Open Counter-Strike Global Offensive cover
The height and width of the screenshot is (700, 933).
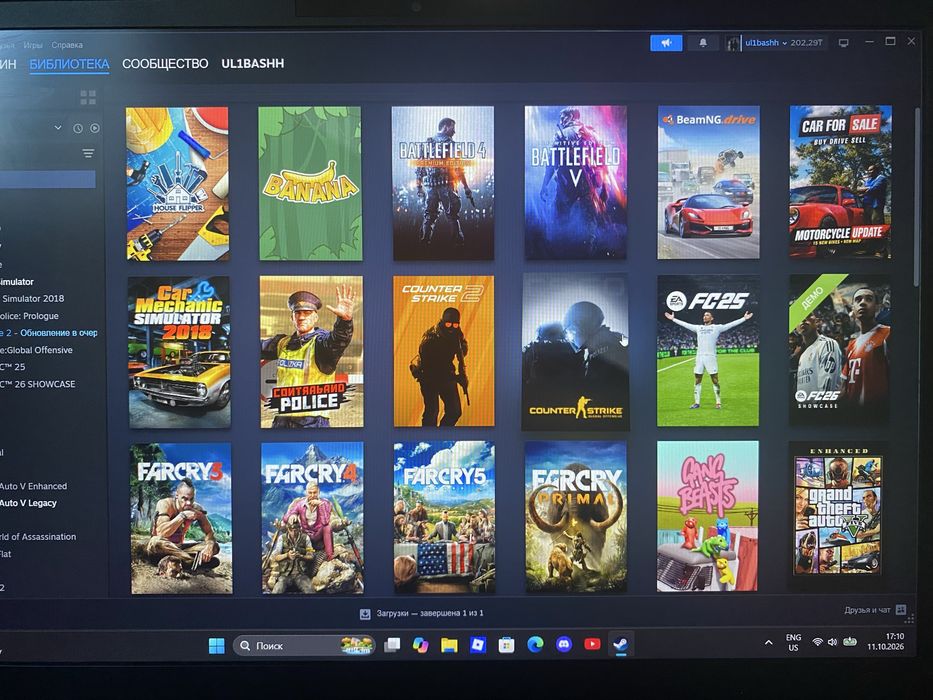point(575,352)
